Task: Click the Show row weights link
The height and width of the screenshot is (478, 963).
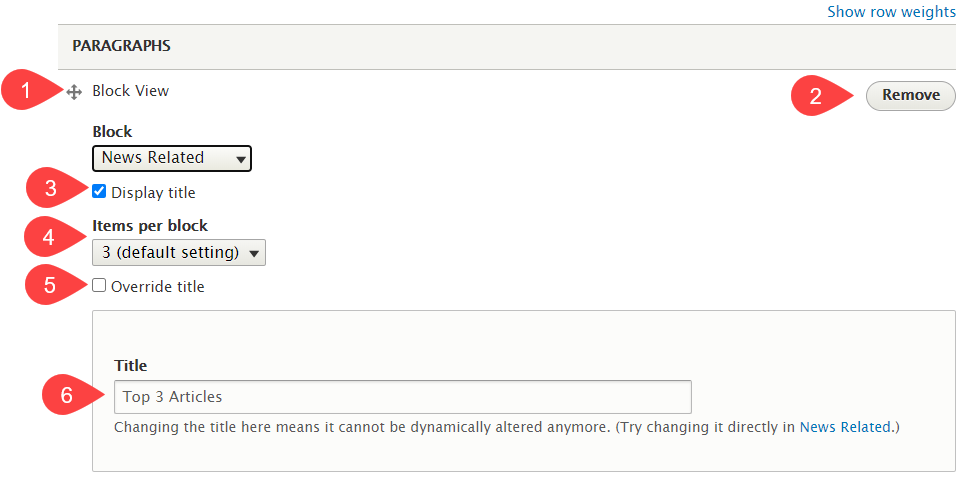Action: tap(890, 12)
